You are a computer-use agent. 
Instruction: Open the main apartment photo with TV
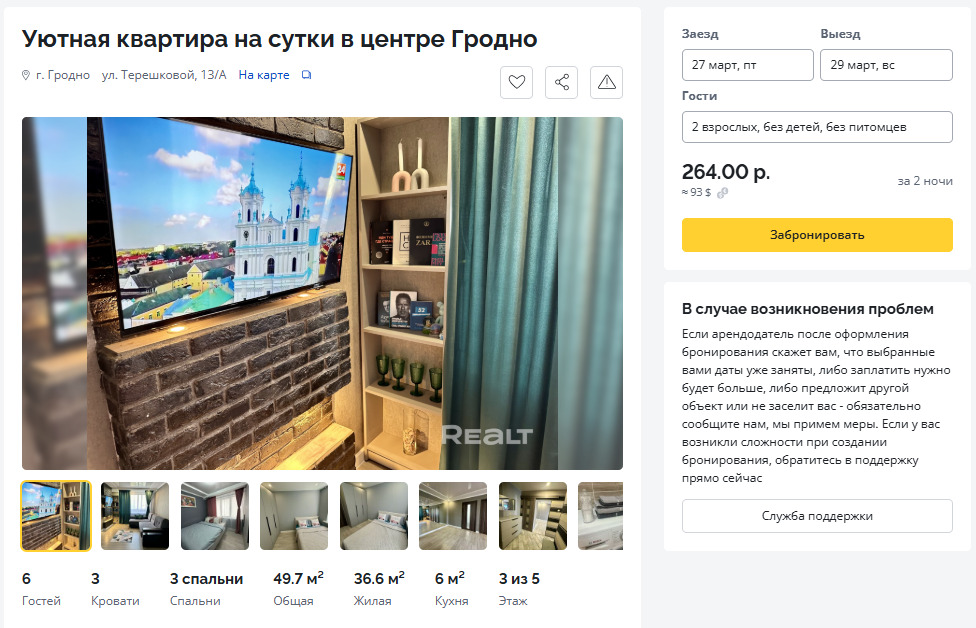(x=322, y=293)
